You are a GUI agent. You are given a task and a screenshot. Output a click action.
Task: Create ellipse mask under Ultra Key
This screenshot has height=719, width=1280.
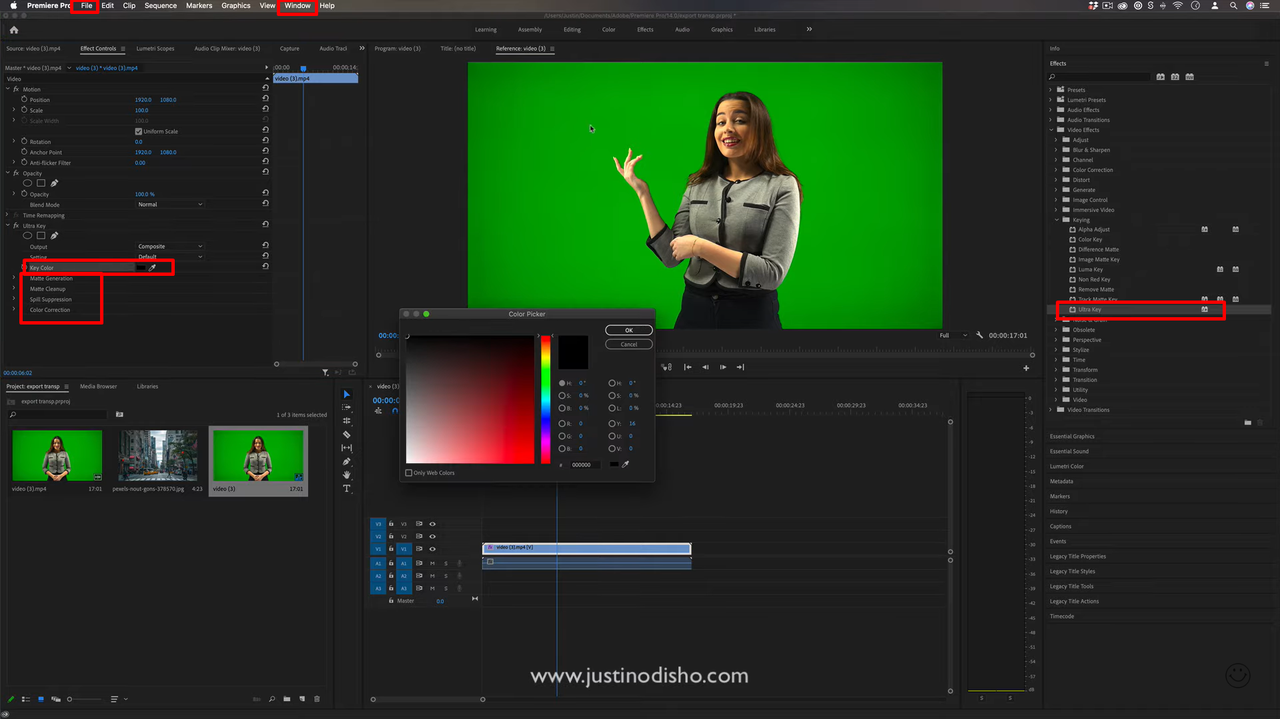click(x=28, y=236)
